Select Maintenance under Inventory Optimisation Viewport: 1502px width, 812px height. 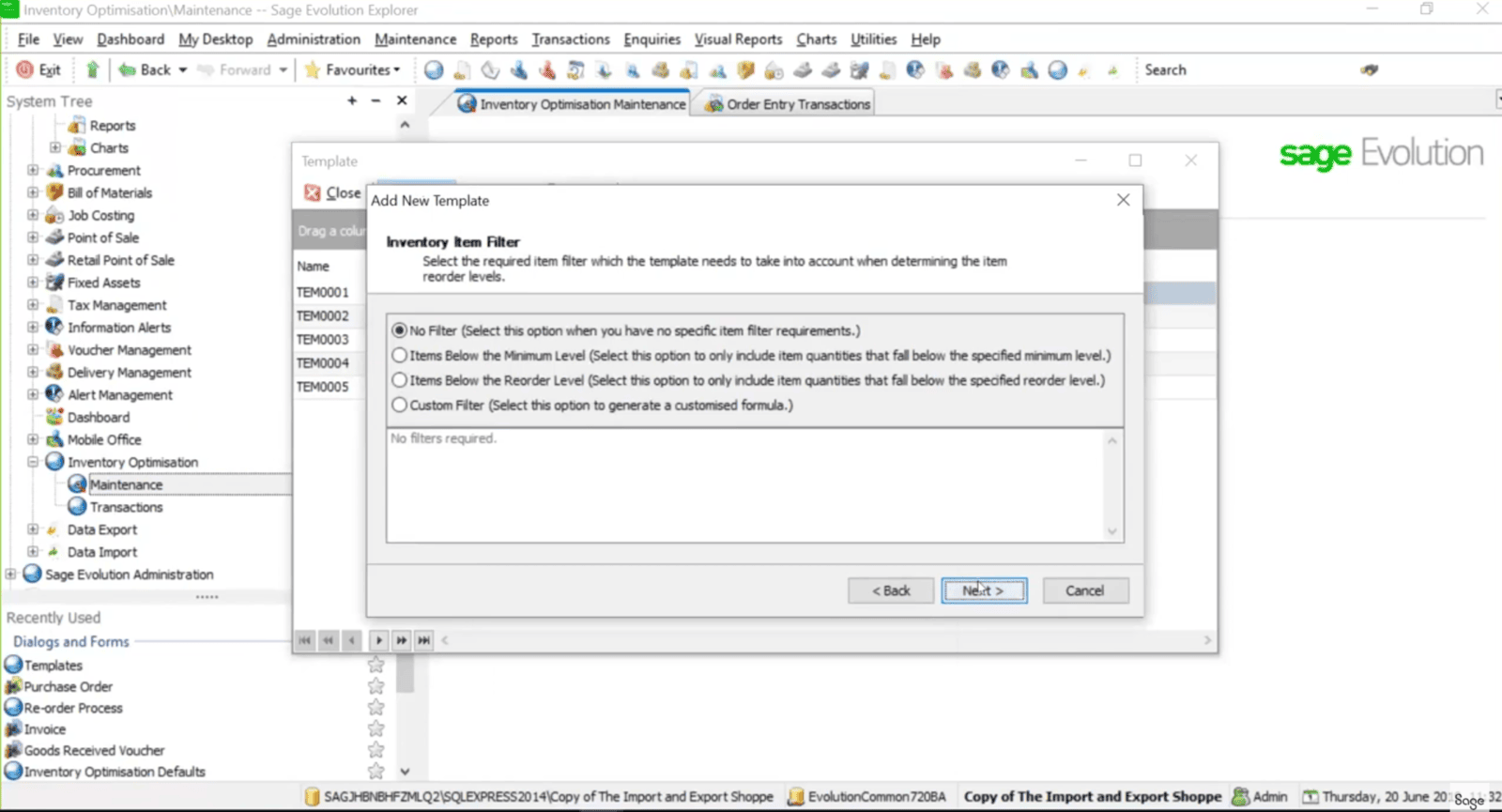click(x=126, y=484)
